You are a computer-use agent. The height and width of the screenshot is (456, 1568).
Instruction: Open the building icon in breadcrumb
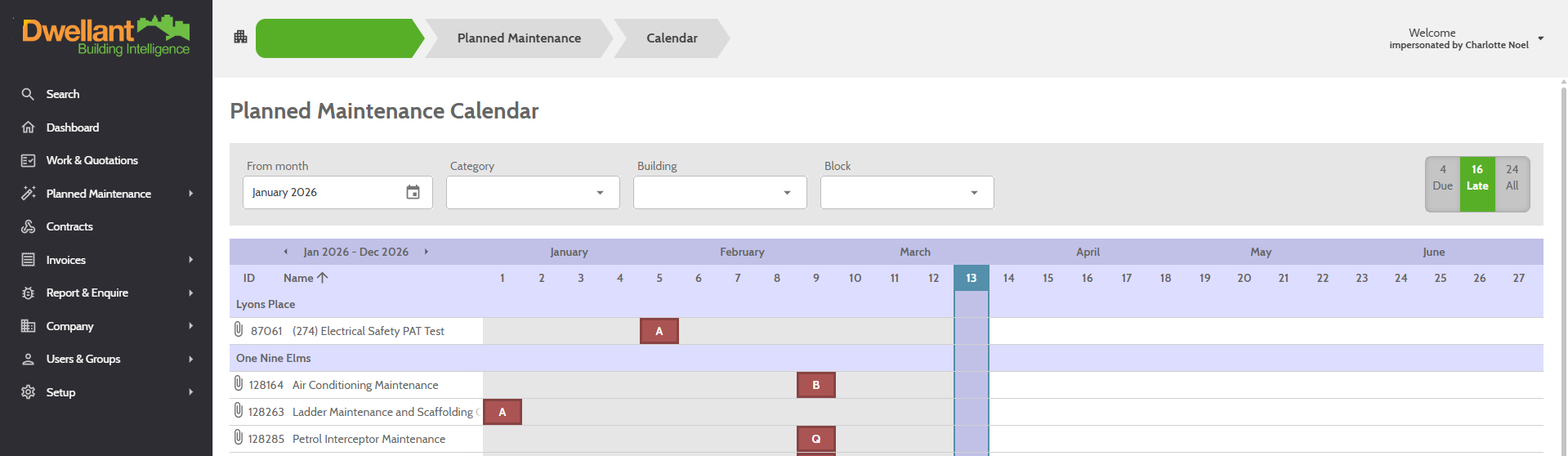[240, 37]
